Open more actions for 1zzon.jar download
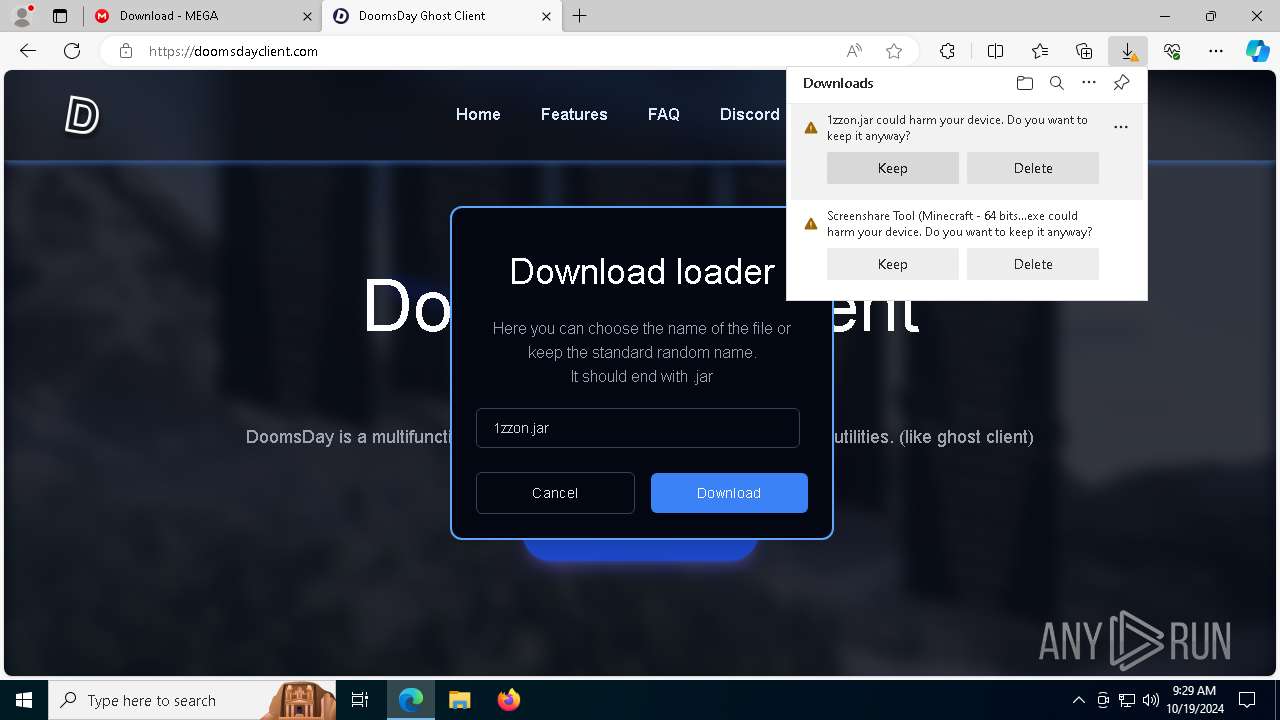This screenshot has width=1280, height=720. pos(1121,127)
